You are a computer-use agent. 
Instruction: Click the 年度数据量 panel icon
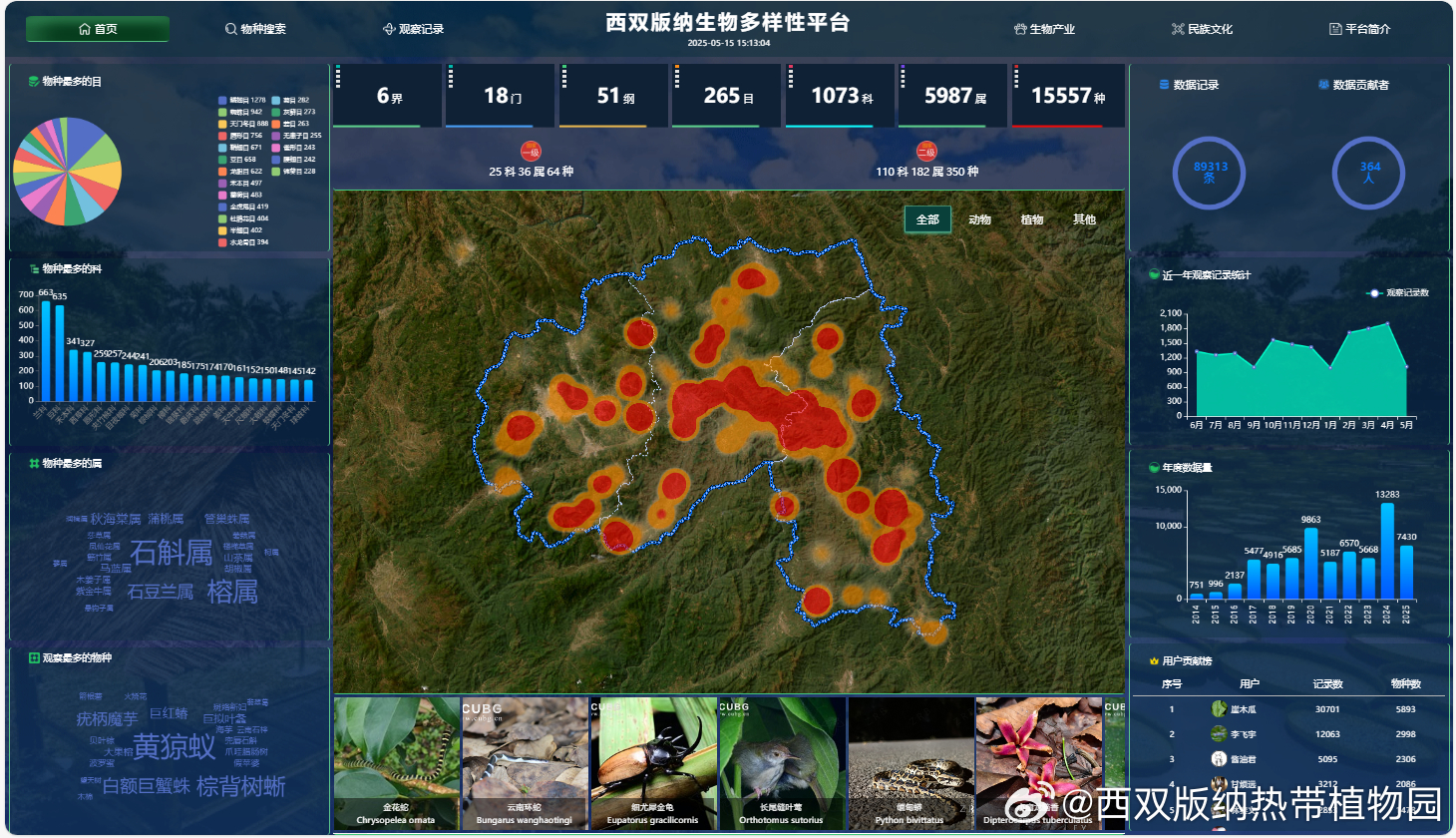(x=1152, y=466)
